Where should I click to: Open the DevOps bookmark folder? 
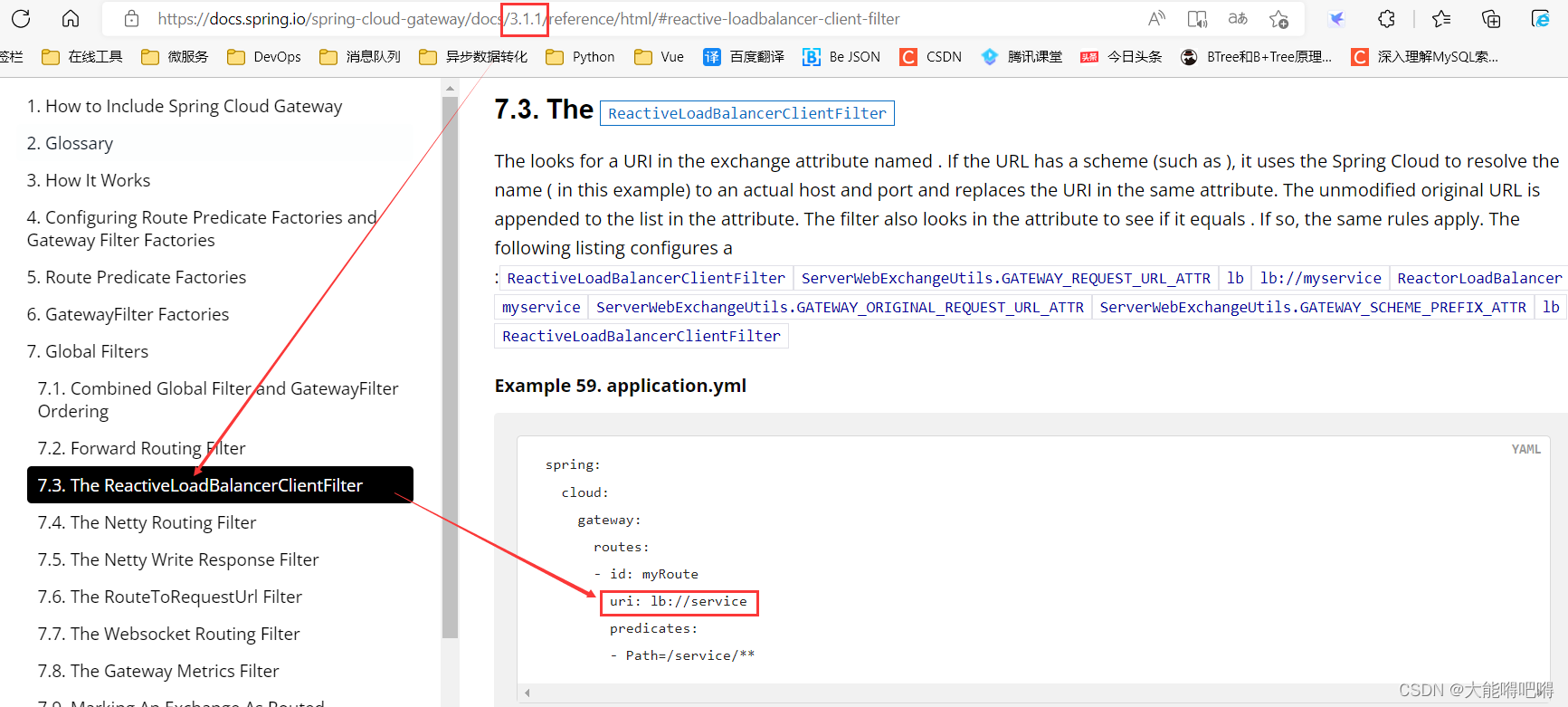264,56
